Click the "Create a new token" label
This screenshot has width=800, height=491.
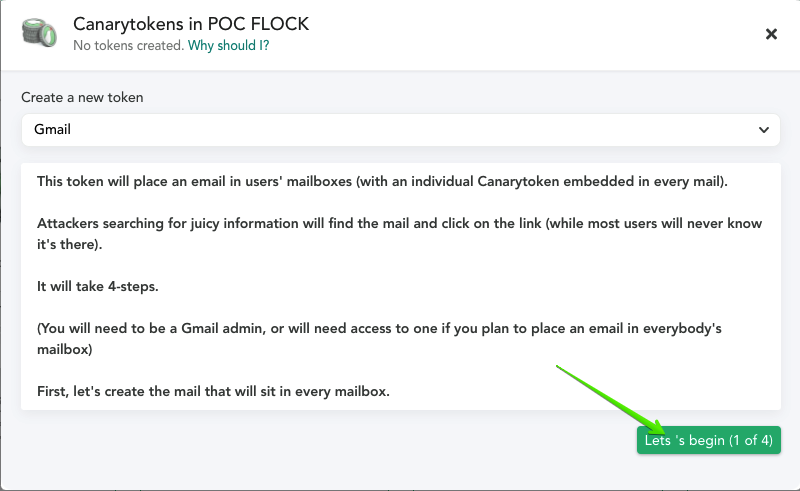click(82, 97)
